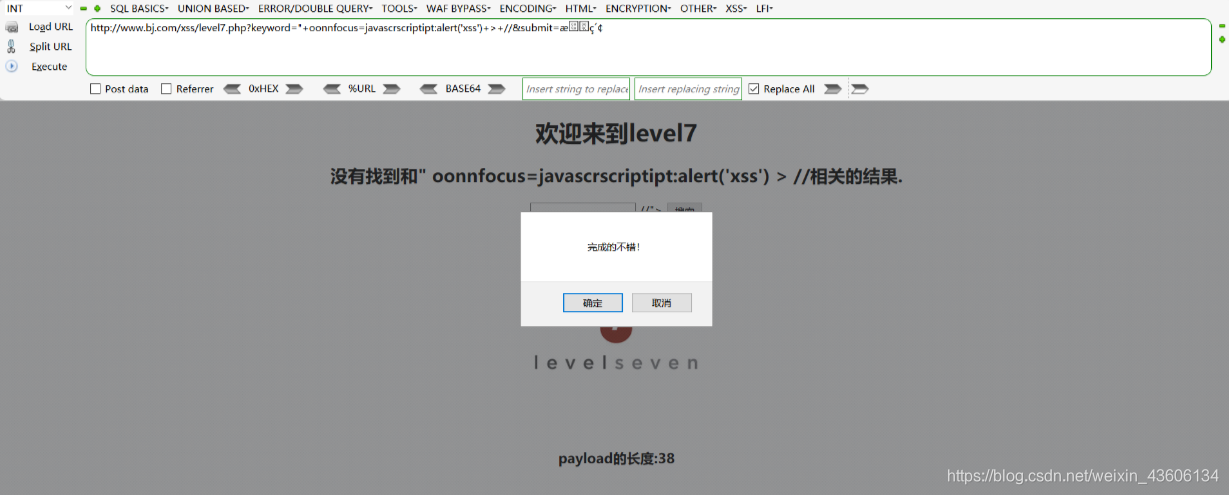This screenshot has width=1229, height=495.
Task: Click the last arrow after the dotted divider
Action: click(859, 89)
